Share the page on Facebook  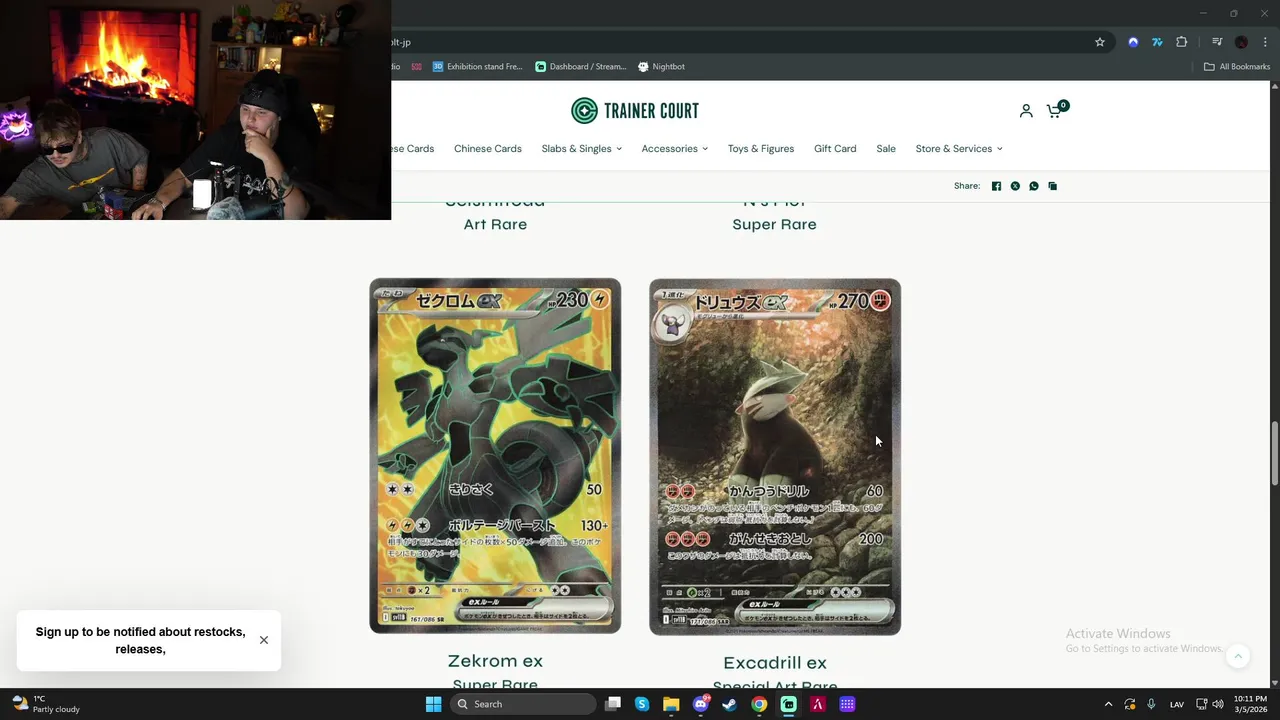click(996, 186)
